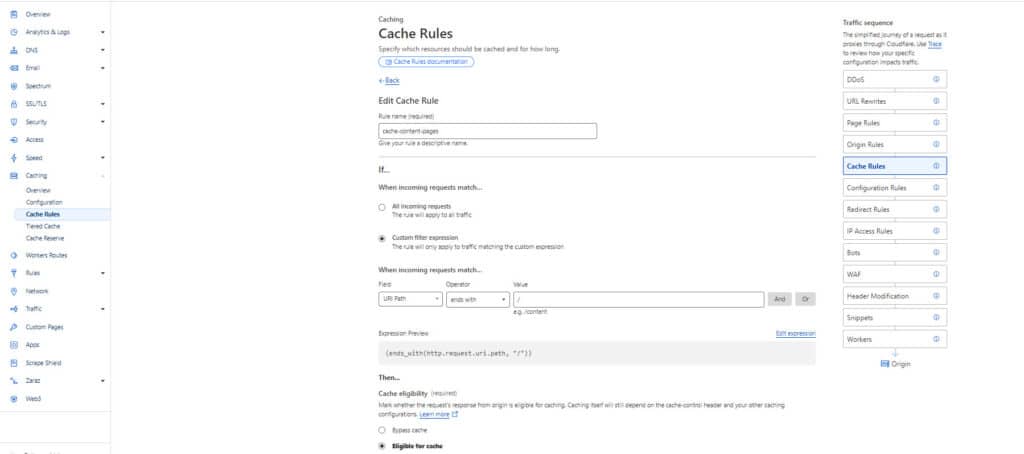Viewport: 1024px width, 454px height.
Task: Select Custom filter expression radio button
Action: click(x=382, y=239)
